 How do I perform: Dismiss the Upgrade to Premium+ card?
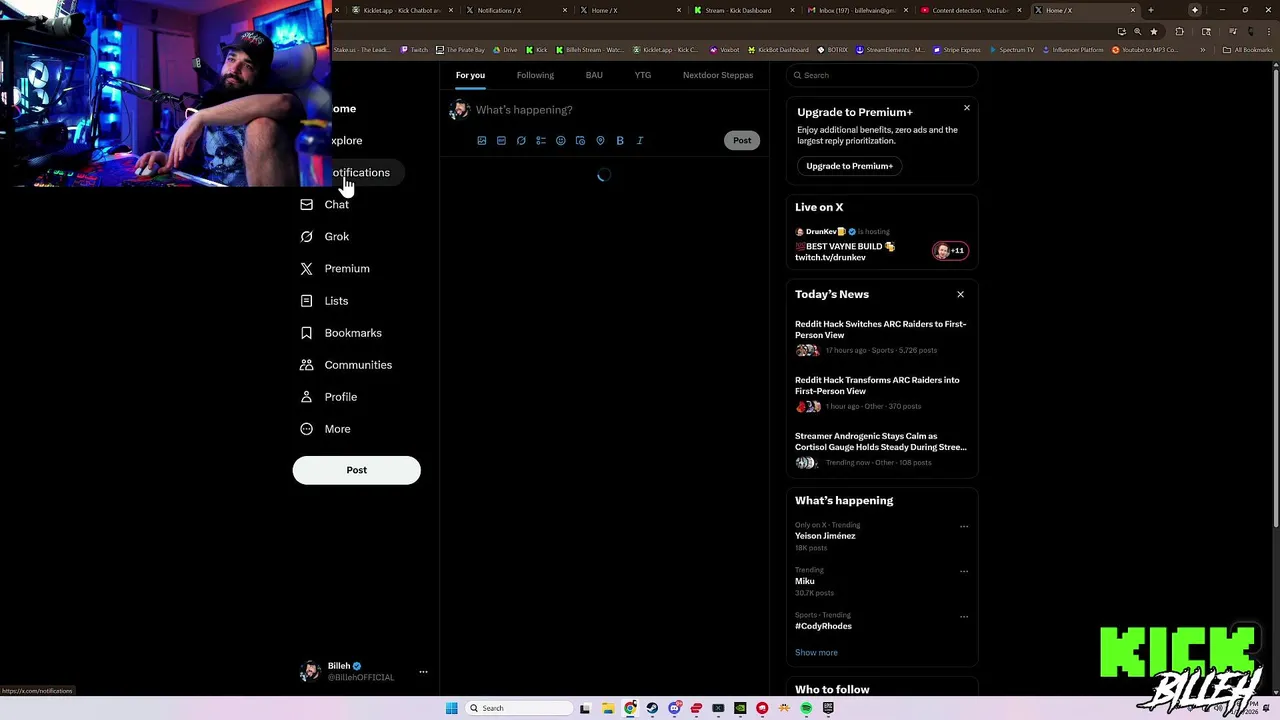(x=966, y=108)
